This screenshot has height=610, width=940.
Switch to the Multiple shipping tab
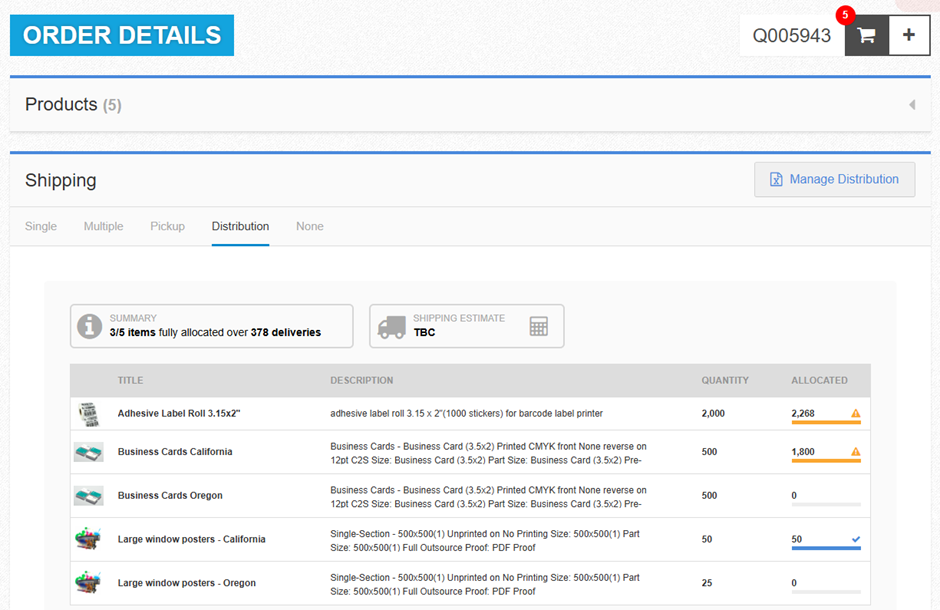104,227
